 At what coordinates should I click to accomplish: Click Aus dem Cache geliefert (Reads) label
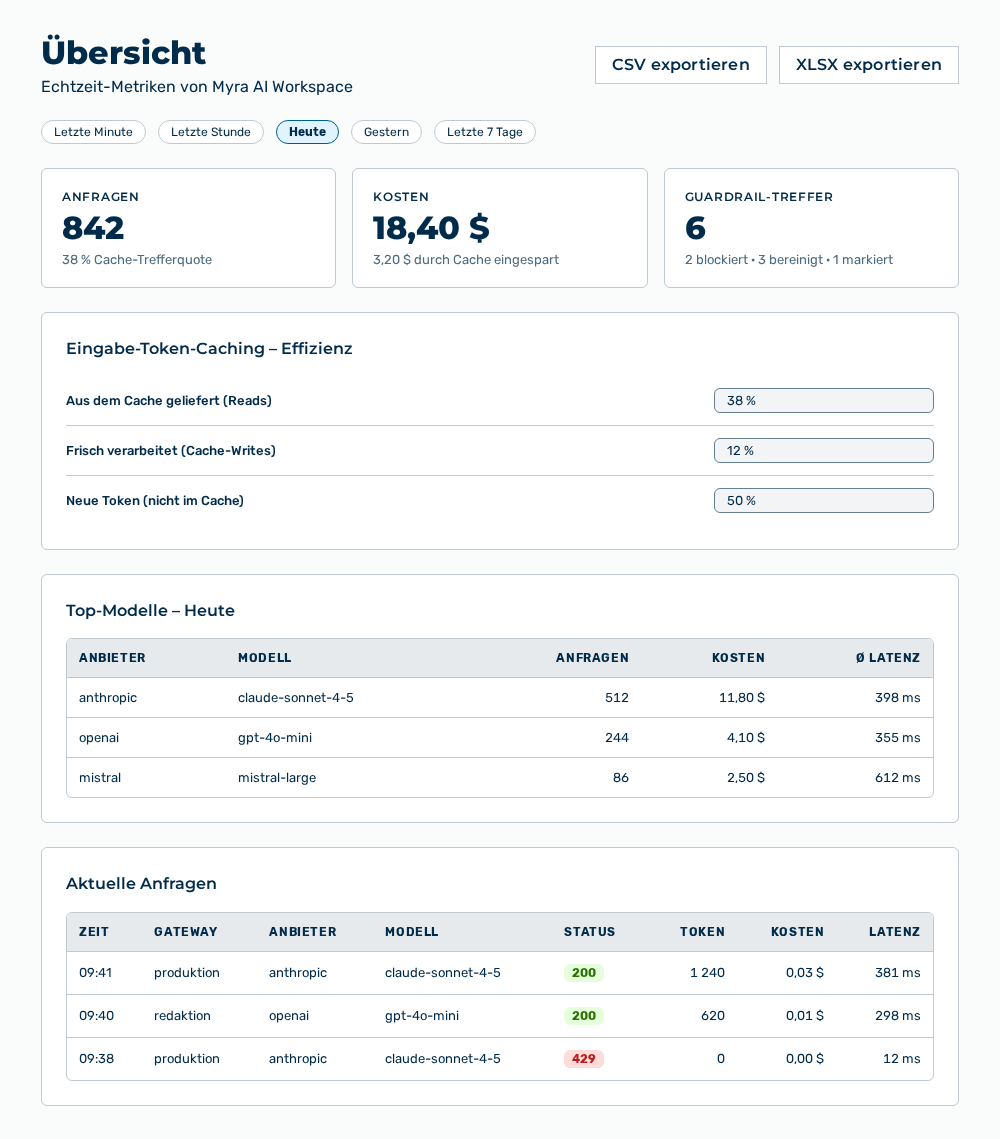(168, 400)
